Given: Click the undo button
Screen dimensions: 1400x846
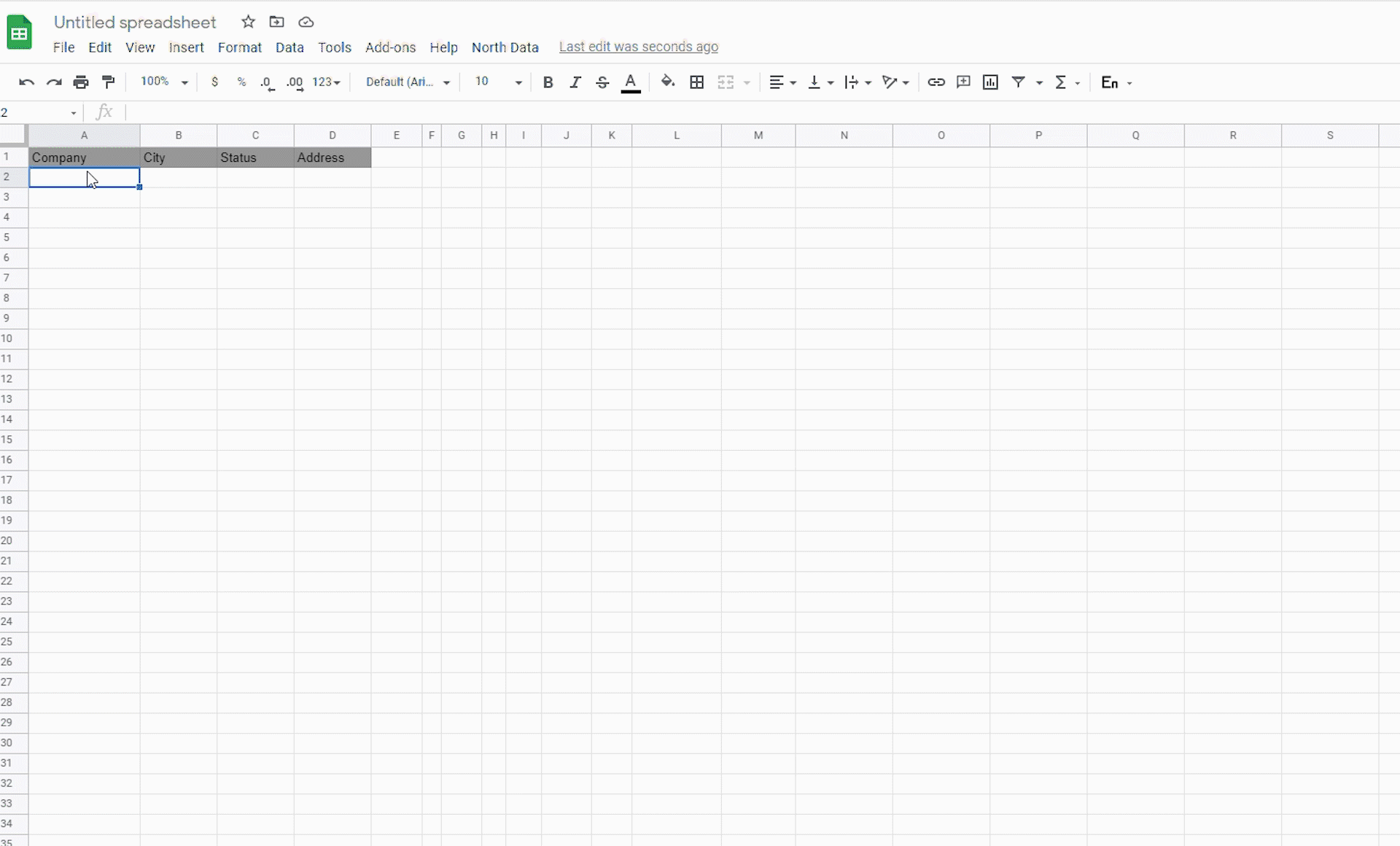Looking at the screenshot, I should 26,82.
